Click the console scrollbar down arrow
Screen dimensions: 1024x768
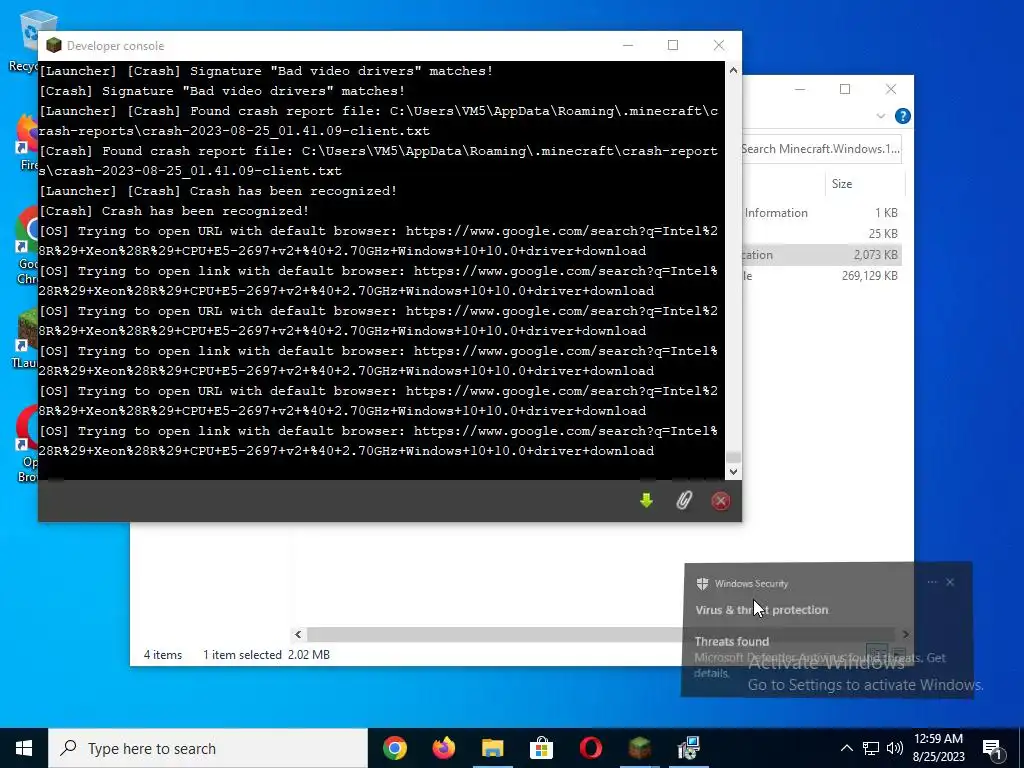(733, 472)
